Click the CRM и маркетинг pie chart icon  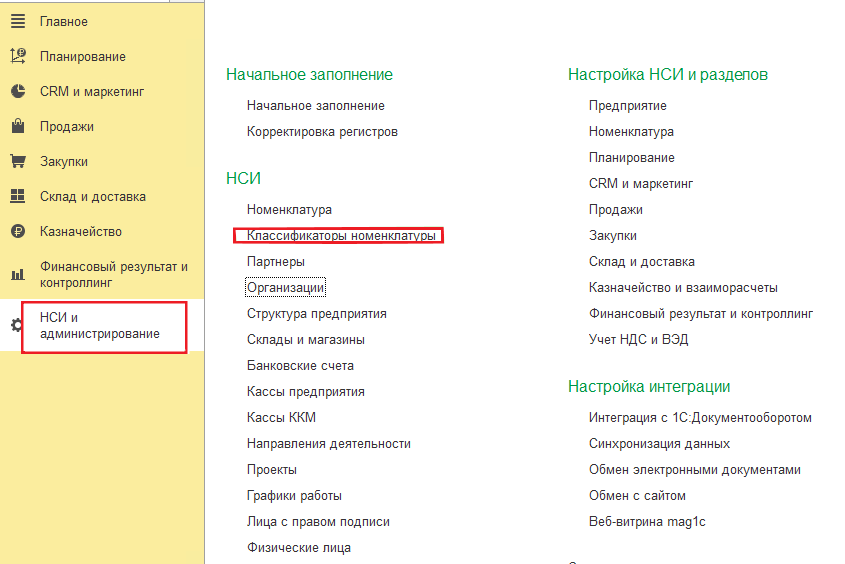coord(17,92)
